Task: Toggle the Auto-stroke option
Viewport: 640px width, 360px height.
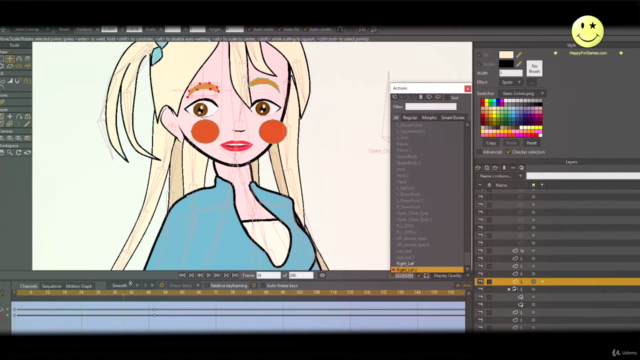Action: [305, 29]
